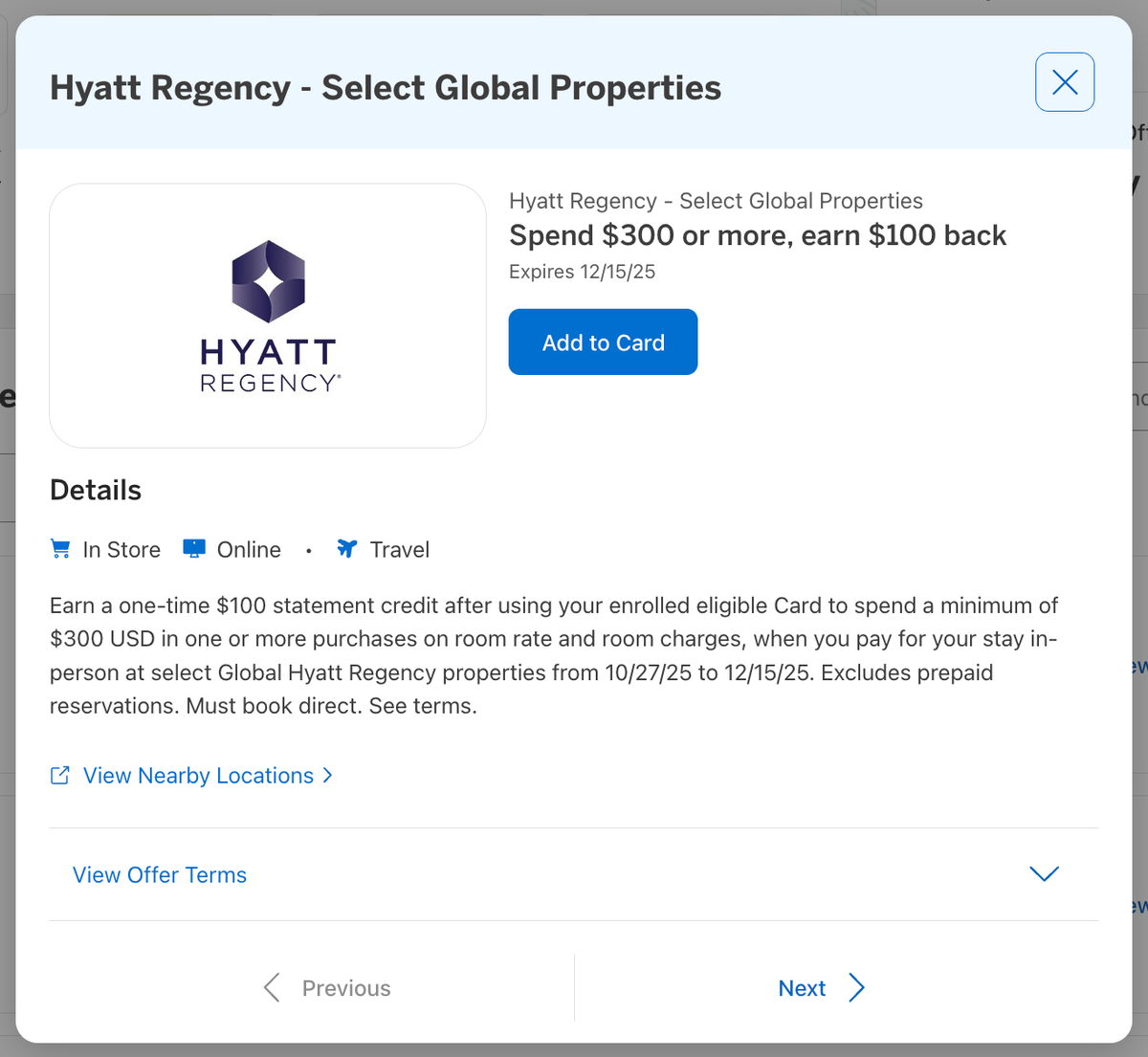Select the Travel category label
The width and height of the screenshot is (1148, 1057).
[x=399, y=549]
